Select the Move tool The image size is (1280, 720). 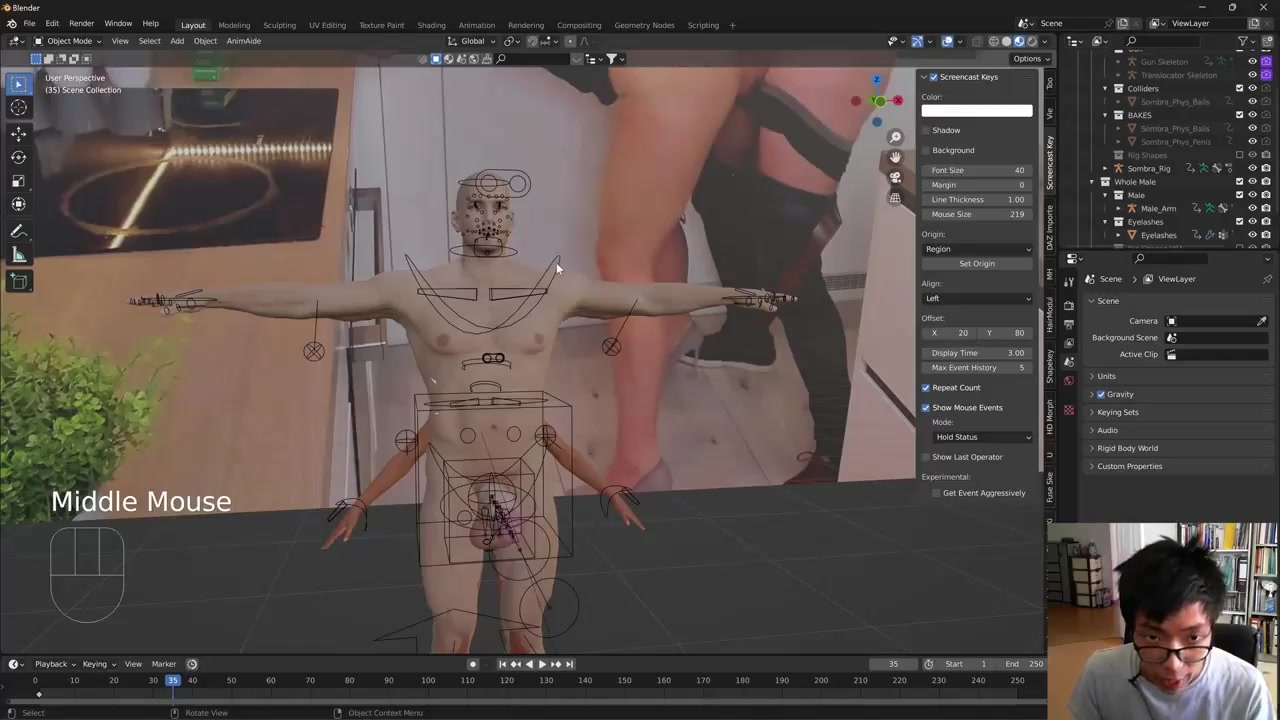[18, 133]
